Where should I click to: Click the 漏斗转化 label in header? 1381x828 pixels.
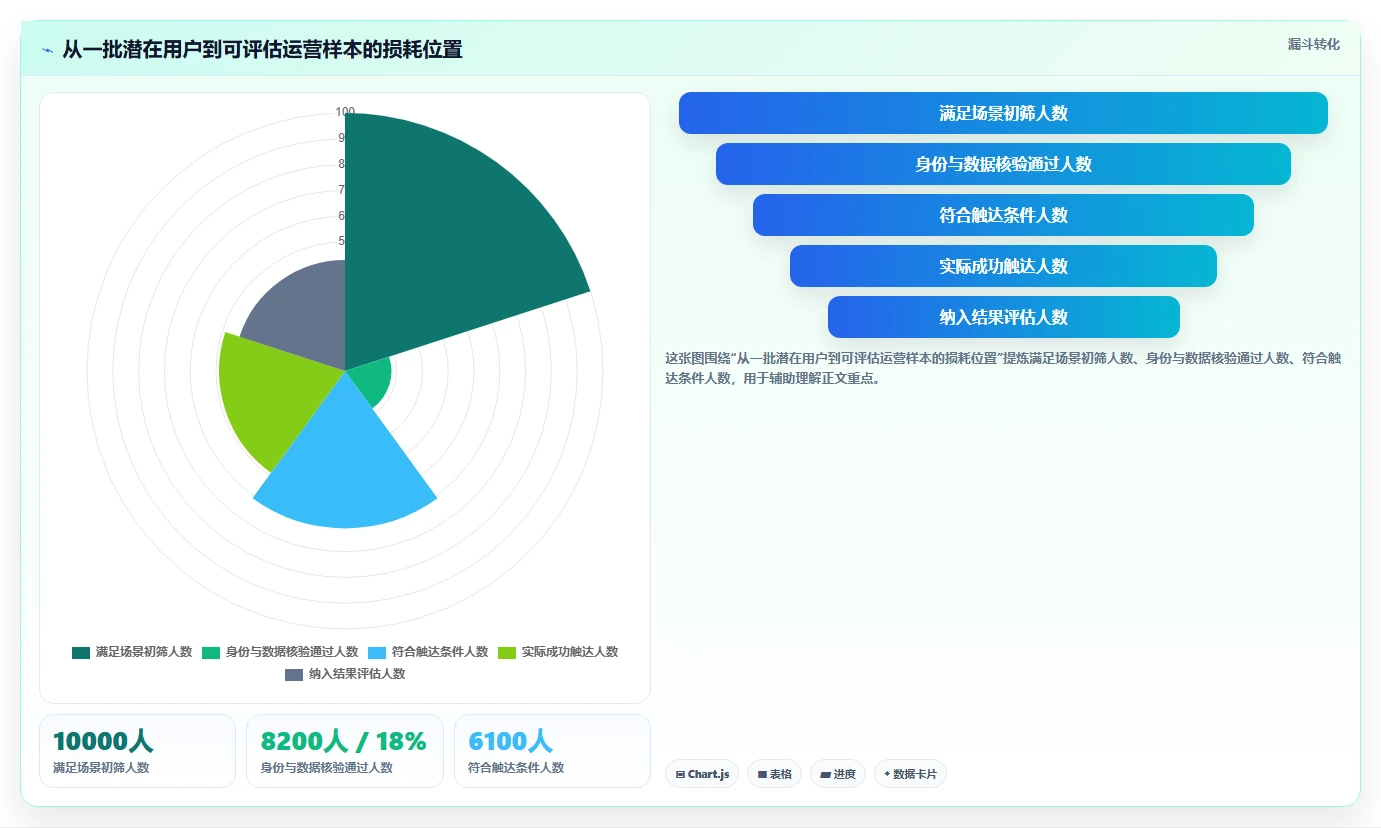pyautogui.click(x=1313, y=44)
